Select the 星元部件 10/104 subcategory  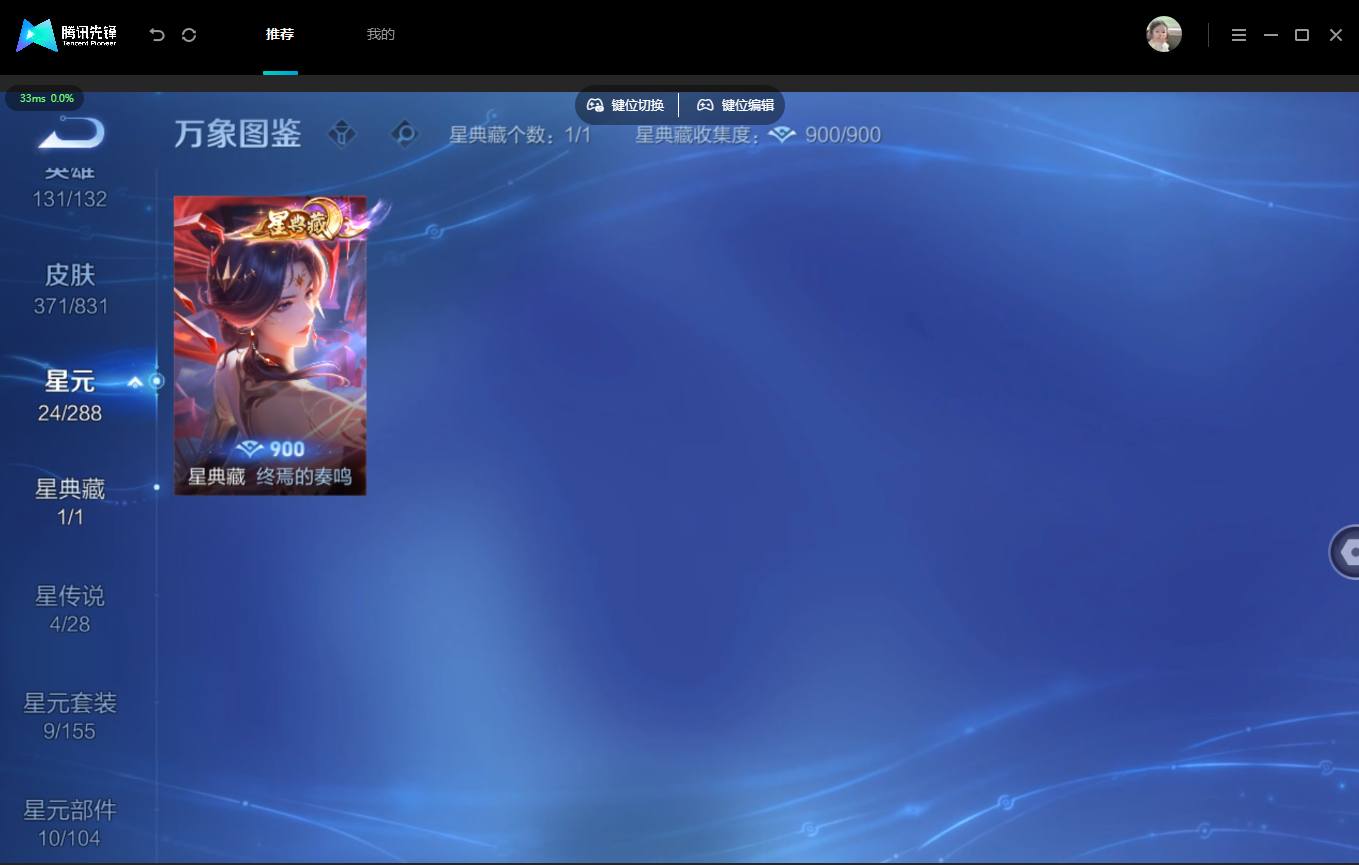(x=70, y=823)
